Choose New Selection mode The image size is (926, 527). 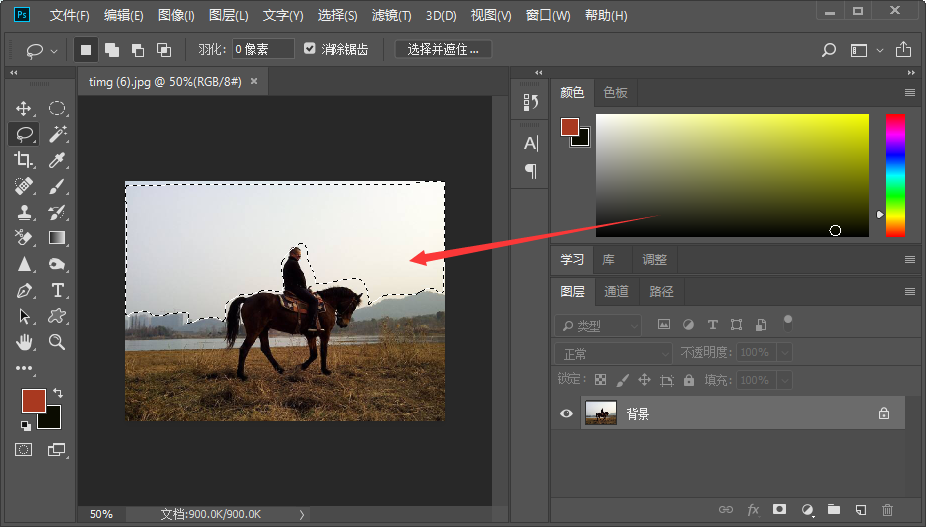86,50
